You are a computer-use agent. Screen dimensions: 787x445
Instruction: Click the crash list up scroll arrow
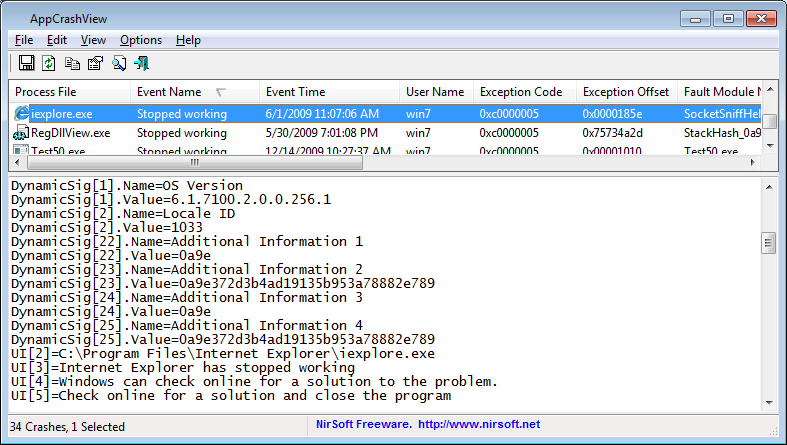coord(770,90)
